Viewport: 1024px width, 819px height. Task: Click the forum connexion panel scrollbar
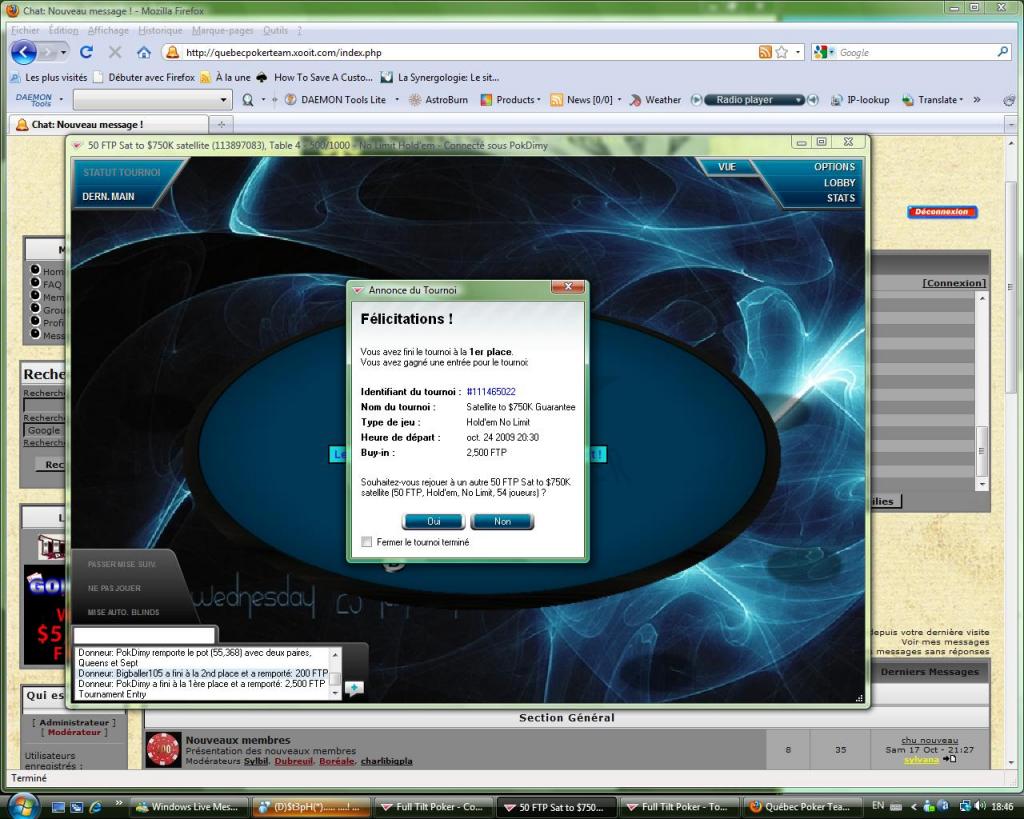coord(982,391)
